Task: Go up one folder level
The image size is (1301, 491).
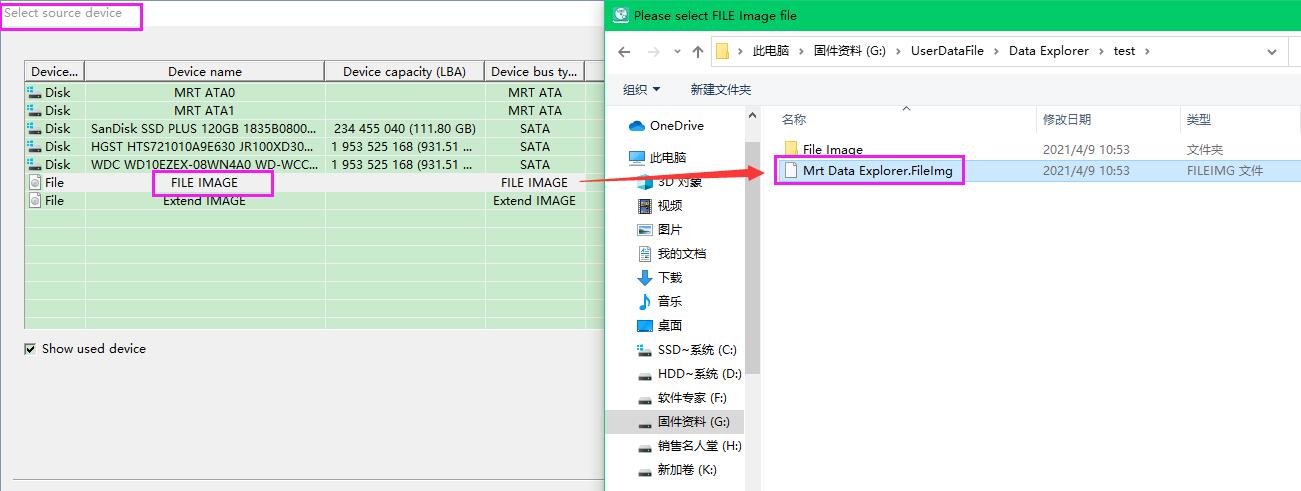Action: [x=698, y=51]
